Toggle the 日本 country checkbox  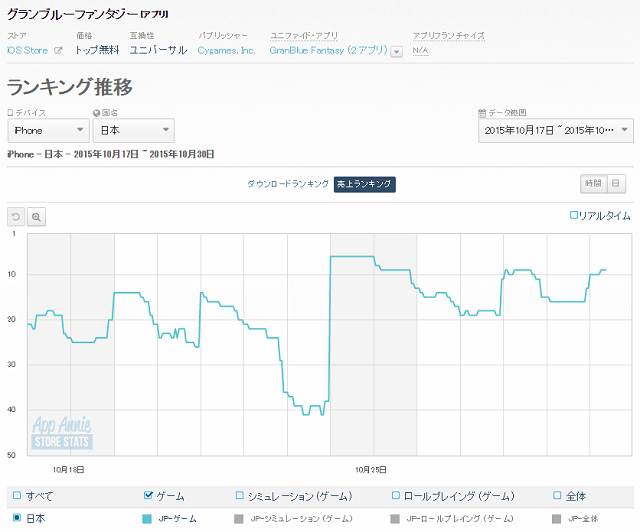pyautogui.click(x=17, y=518)
